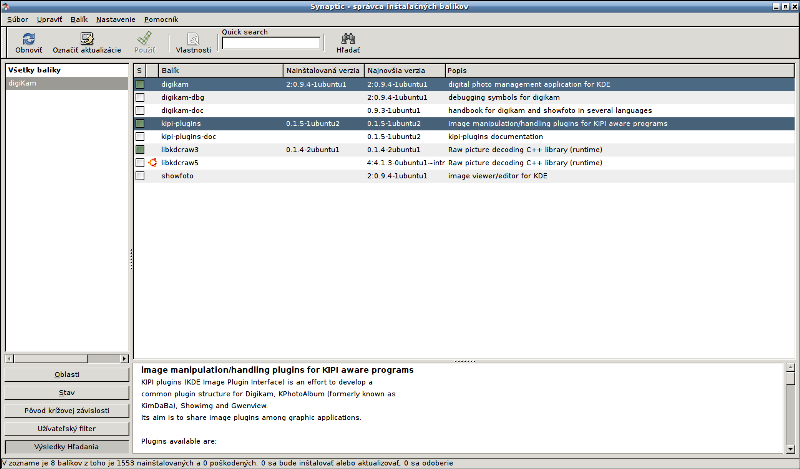Click the Užívateľský filter button

[67, 429]
